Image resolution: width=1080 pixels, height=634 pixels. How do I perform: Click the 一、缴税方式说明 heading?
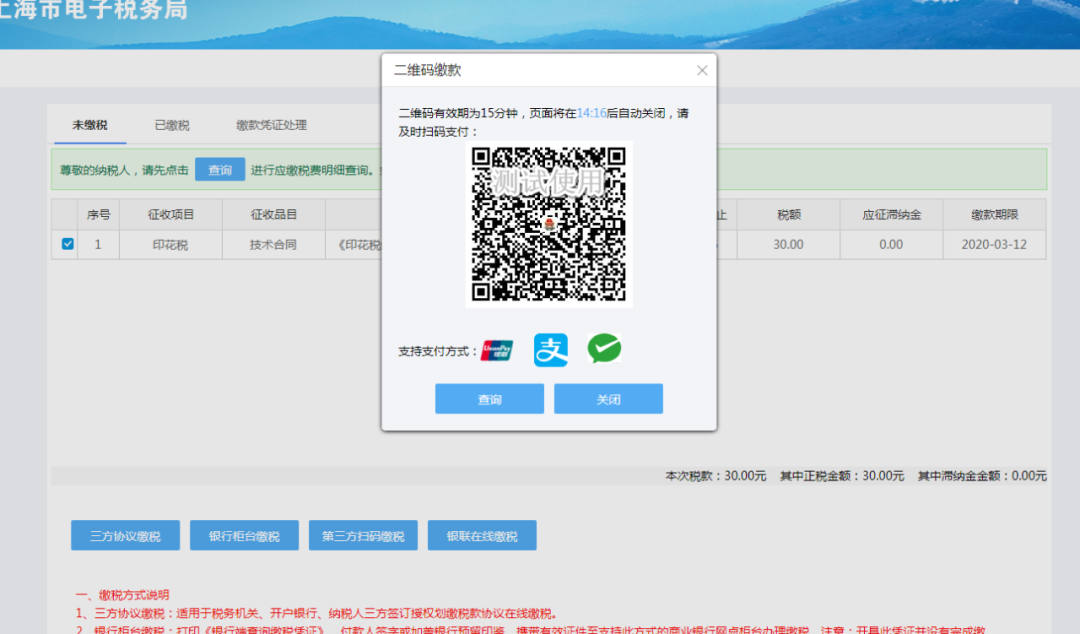coord(123,595)
